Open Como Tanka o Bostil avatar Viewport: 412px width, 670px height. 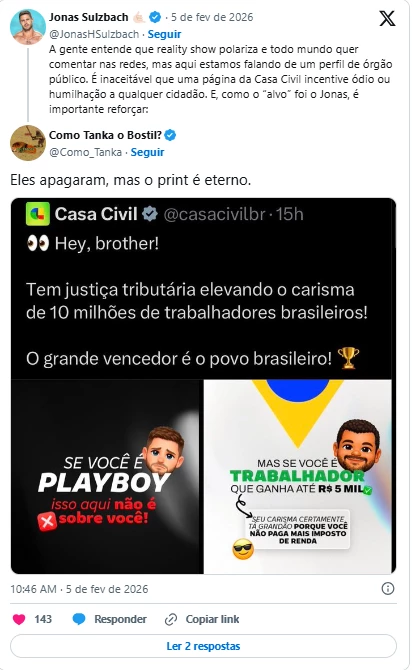(x=28, y=143)
